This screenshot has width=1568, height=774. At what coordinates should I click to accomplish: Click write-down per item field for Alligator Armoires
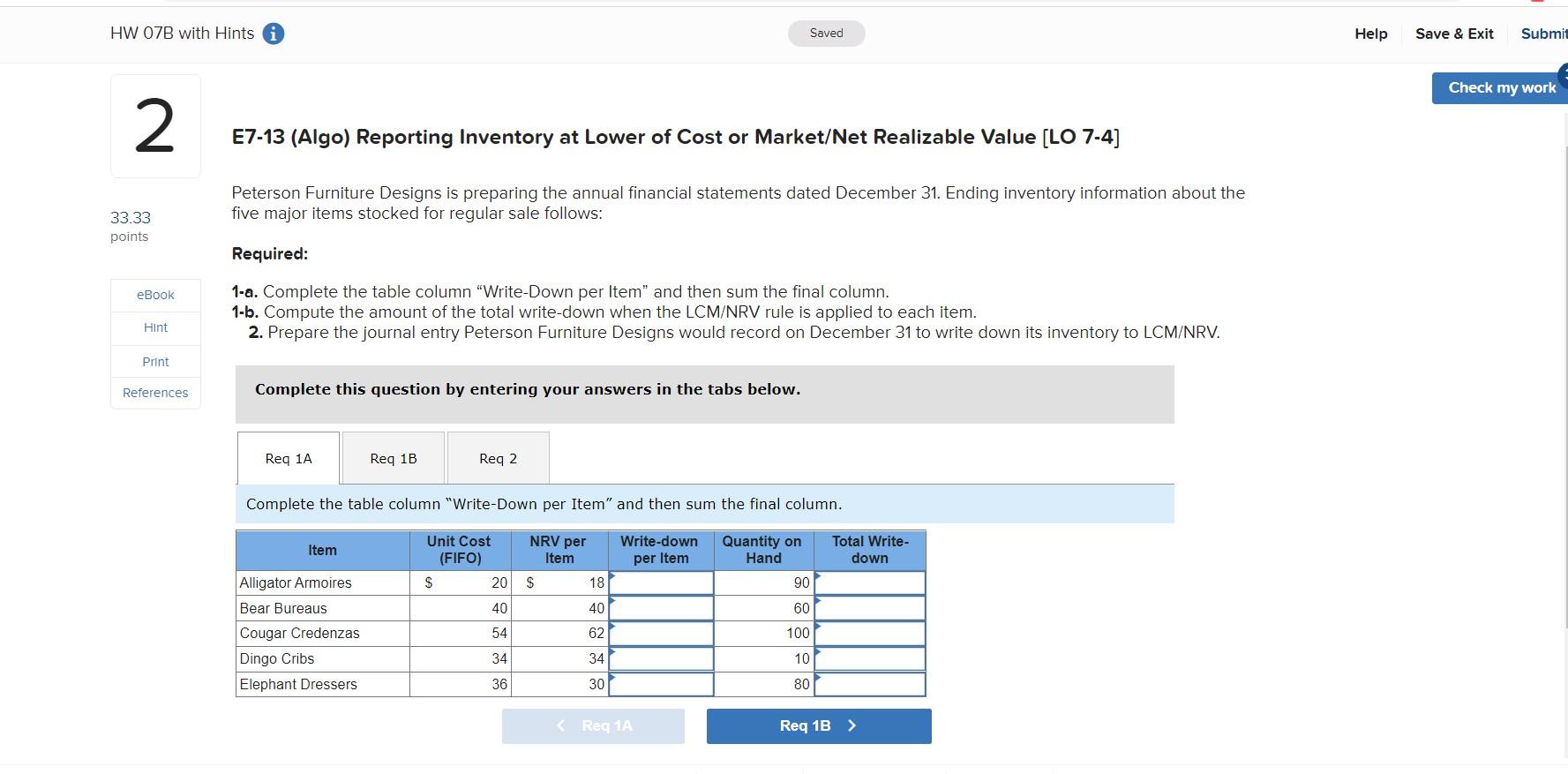(661, 582)
